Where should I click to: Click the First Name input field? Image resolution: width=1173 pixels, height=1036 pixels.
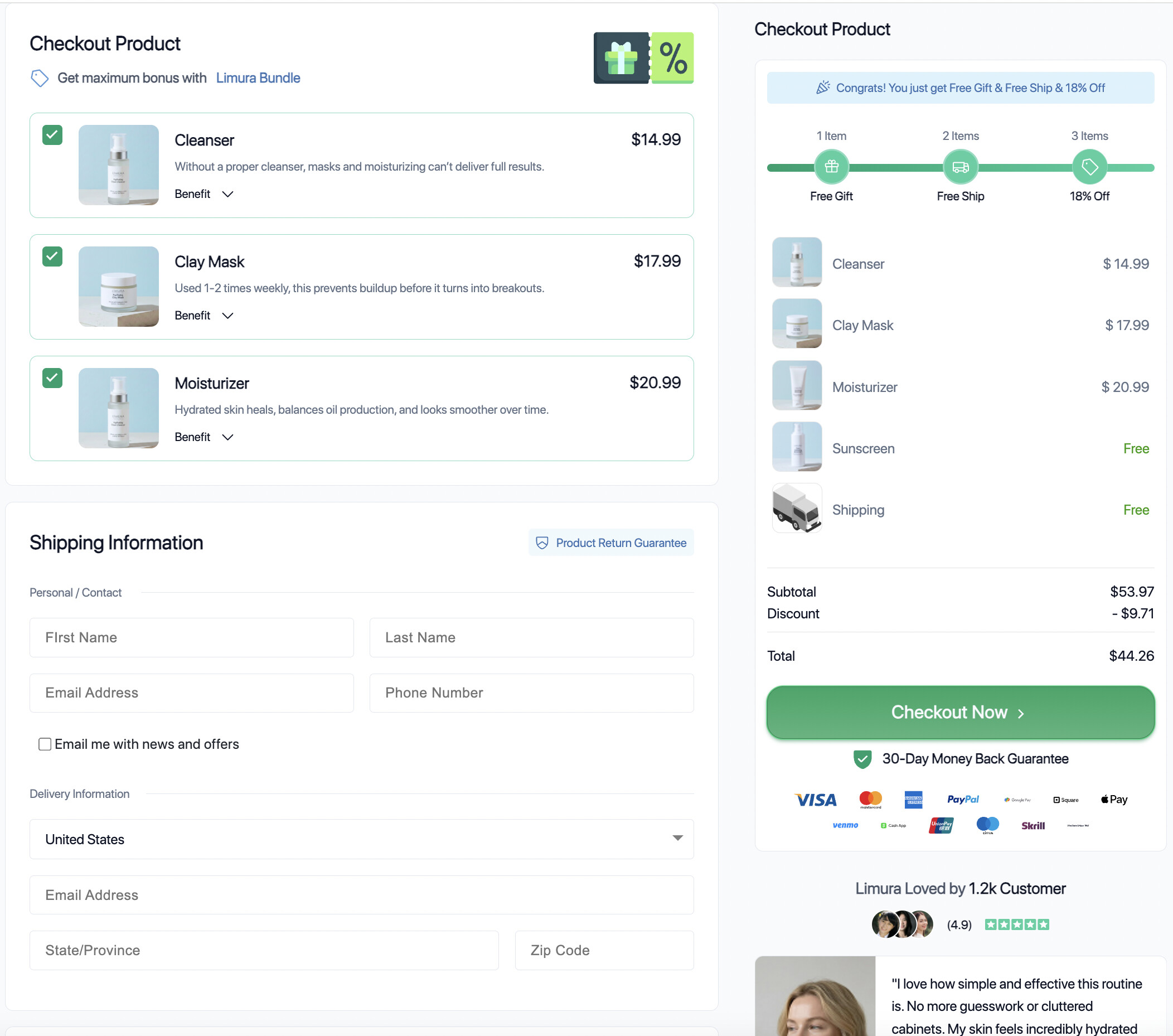pyautogui.click(x=191, y=637)
